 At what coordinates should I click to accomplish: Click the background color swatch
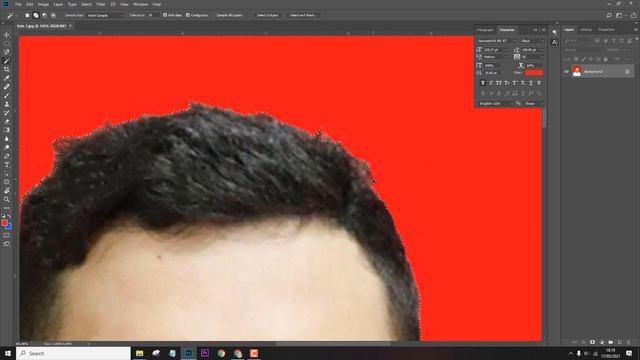[9, 226]
